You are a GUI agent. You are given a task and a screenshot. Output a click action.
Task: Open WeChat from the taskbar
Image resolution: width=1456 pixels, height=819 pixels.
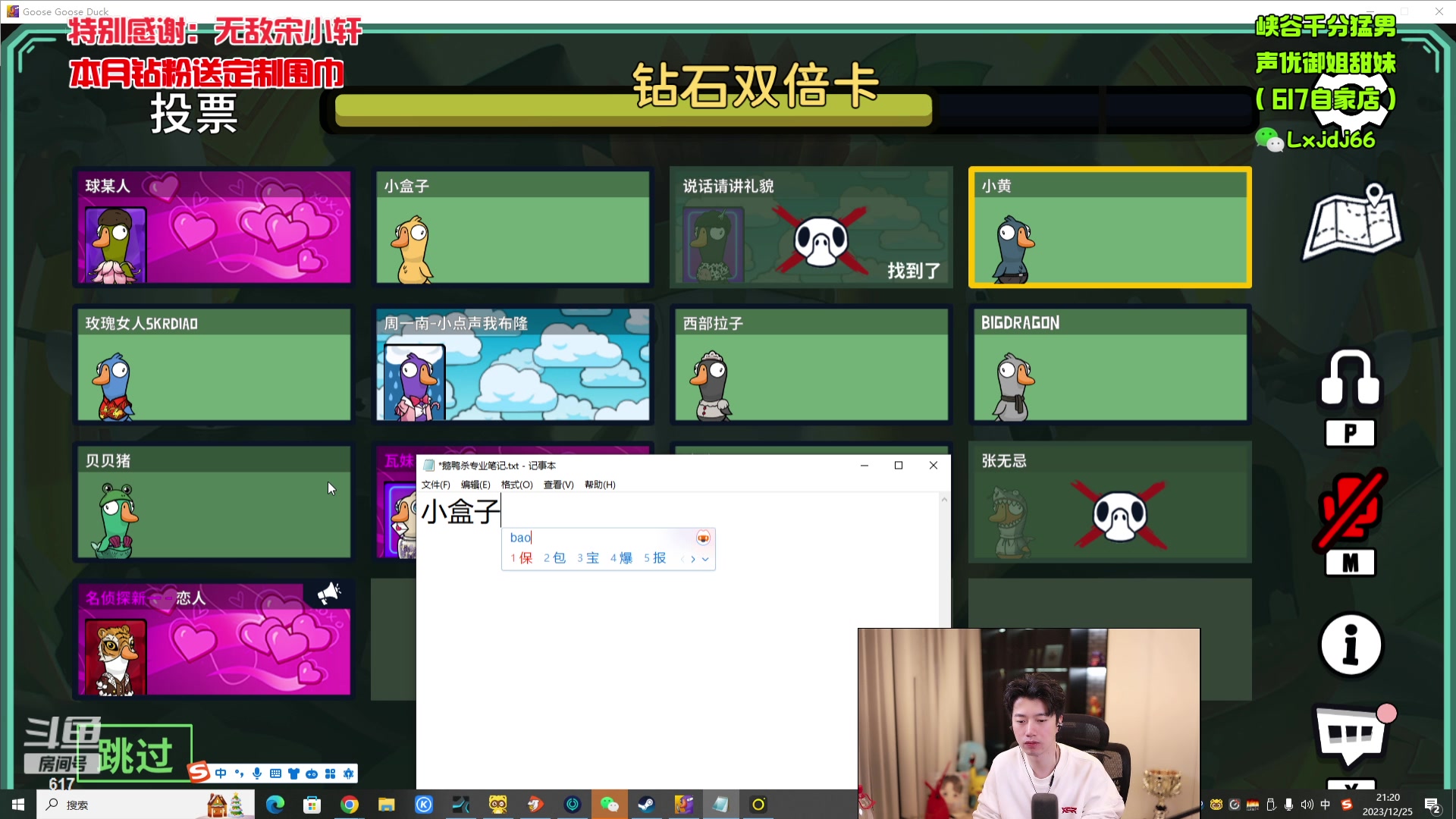609,805
